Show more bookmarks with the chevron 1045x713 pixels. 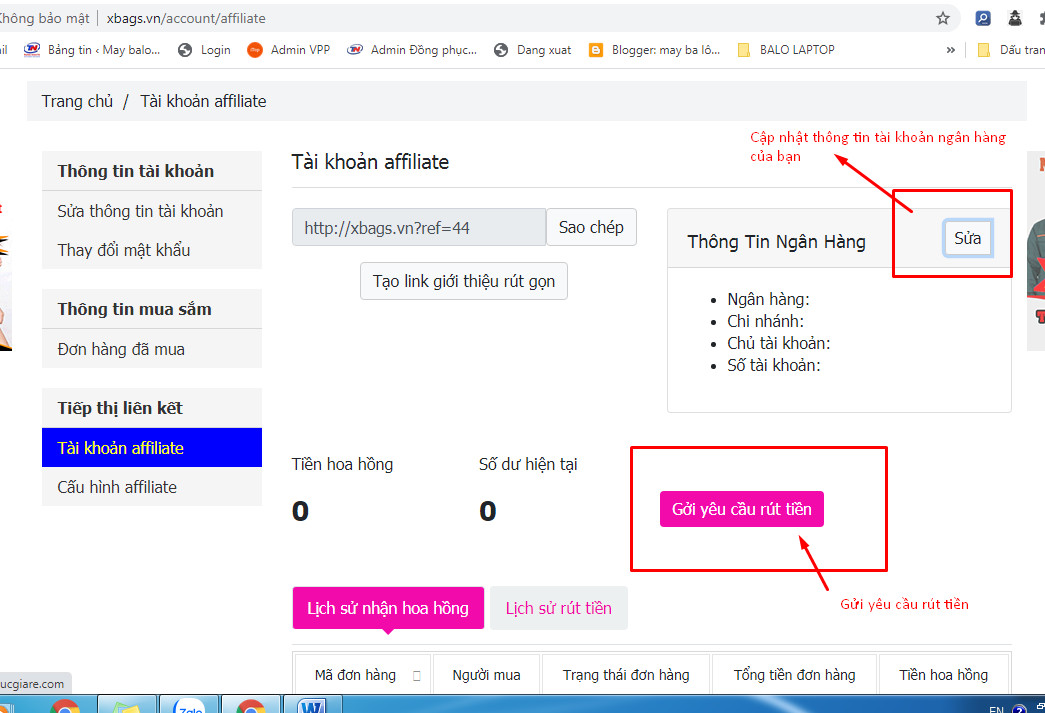pyautogui.click(x=950, y=49)
